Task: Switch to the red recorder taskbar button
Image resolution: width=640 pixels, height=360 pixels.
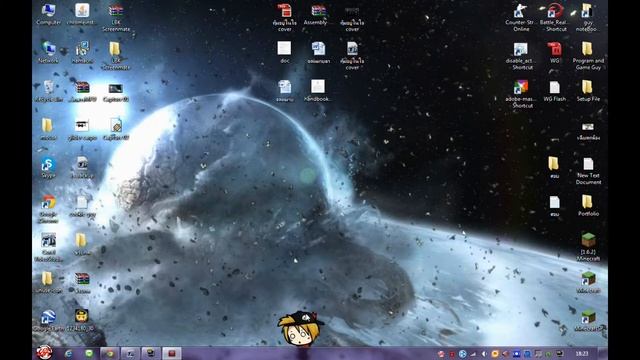Action: [171, 353]
